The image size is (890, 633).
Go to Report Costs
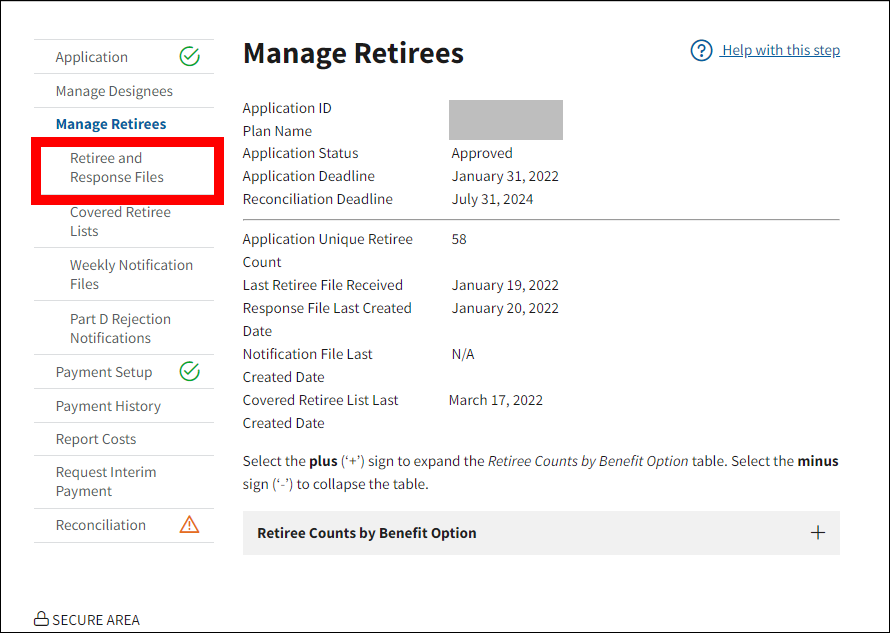96,439
